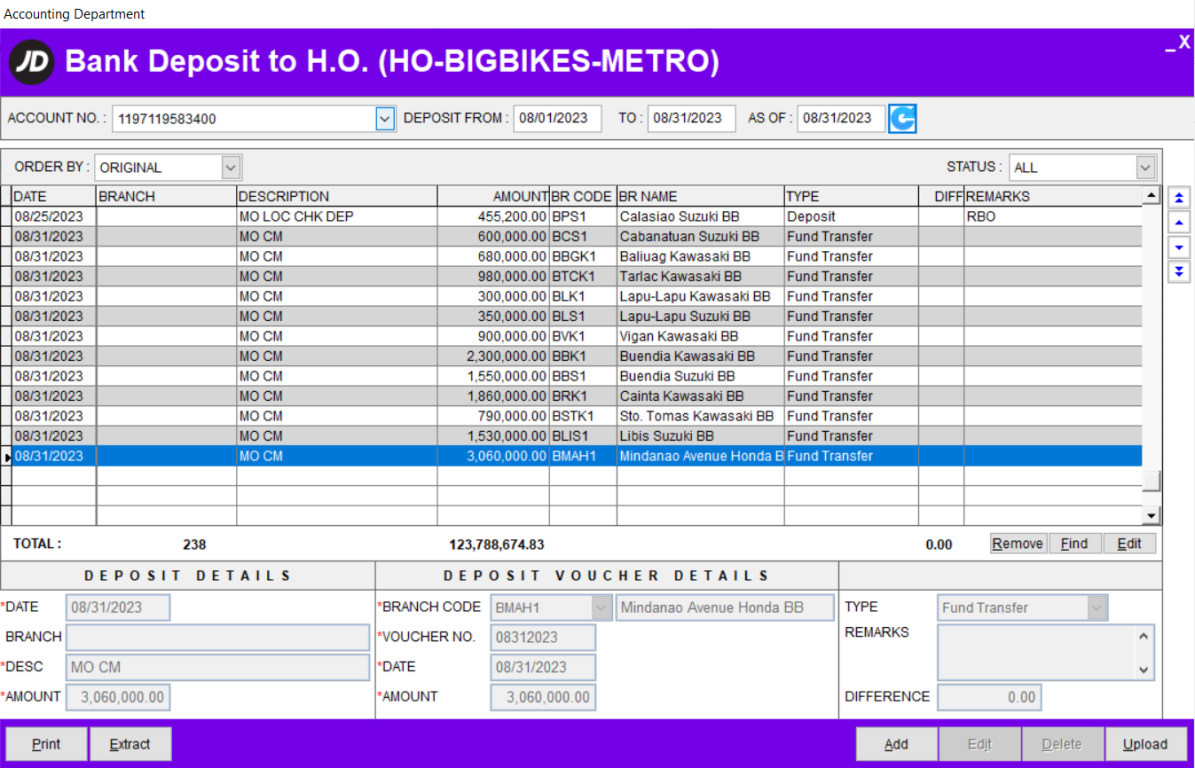This screenshot has height=768, width=1195.
Task: Click the Extract button
Action: tap(130, 744)
